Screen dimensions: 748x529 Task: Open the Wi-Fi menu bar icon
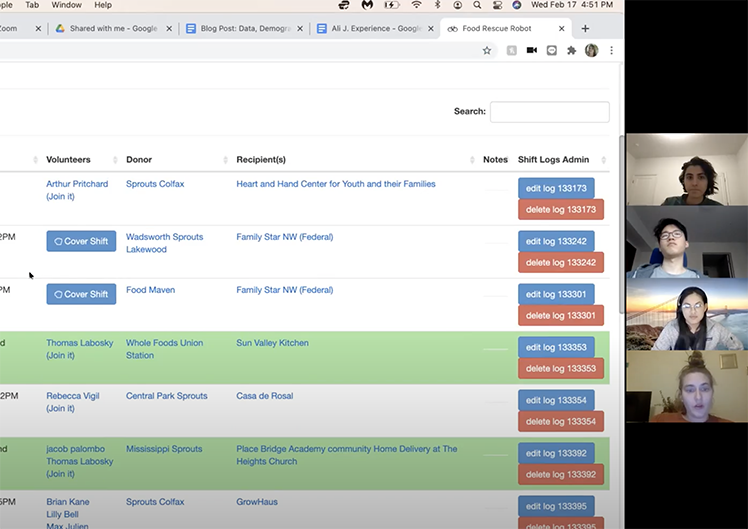[416, 5]
